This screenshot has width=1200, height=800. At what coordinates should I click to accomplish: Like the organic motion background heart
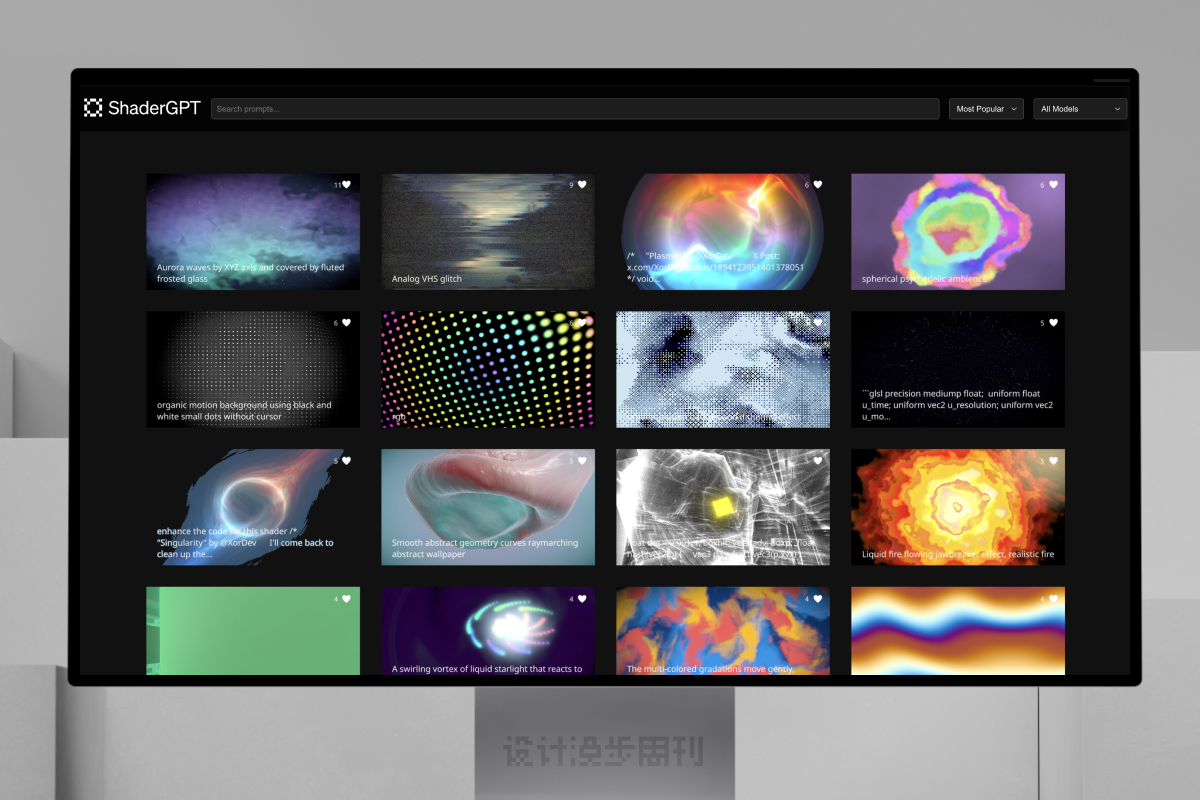click(347, 323)
